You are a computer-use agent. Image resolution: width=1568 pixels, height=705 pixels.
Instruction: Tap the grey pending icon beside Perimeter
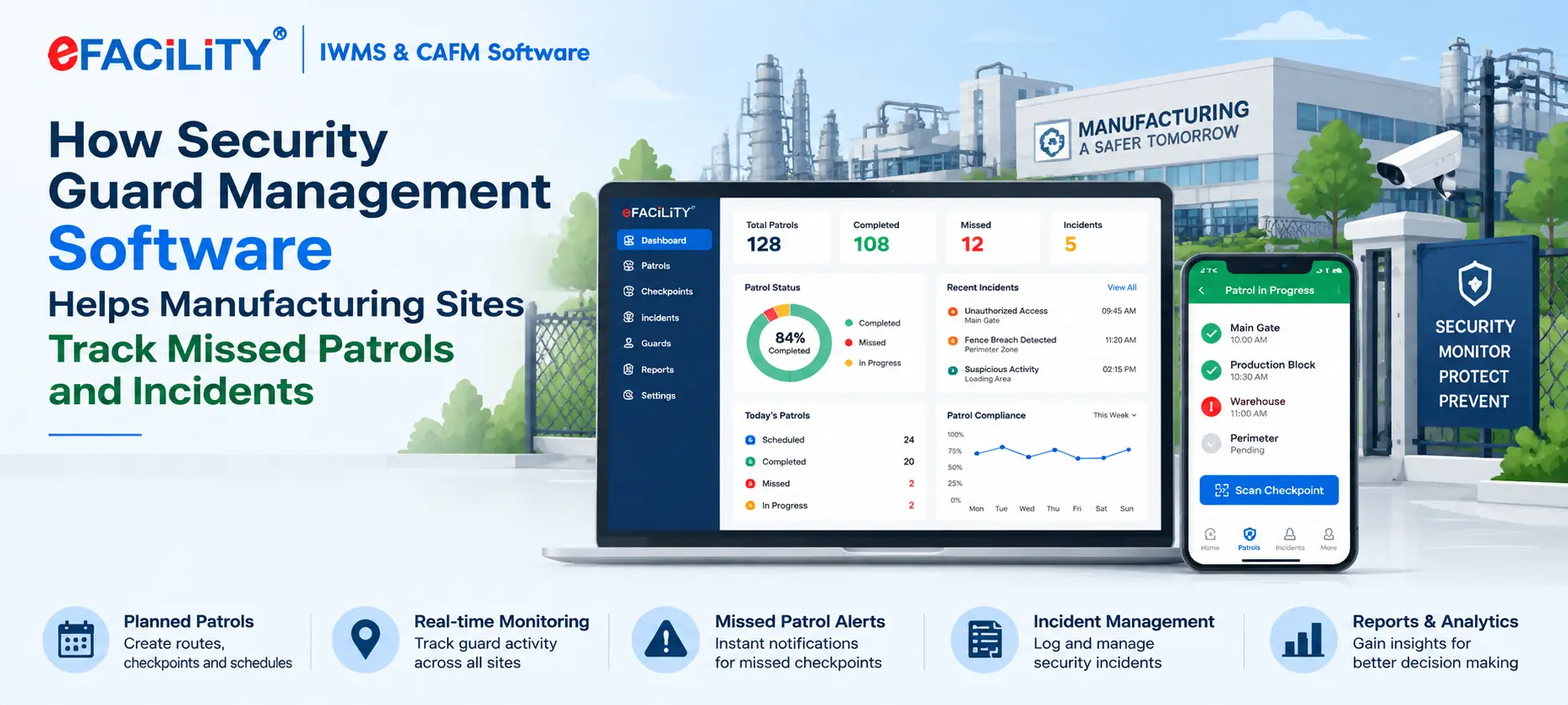(1211, 443)
